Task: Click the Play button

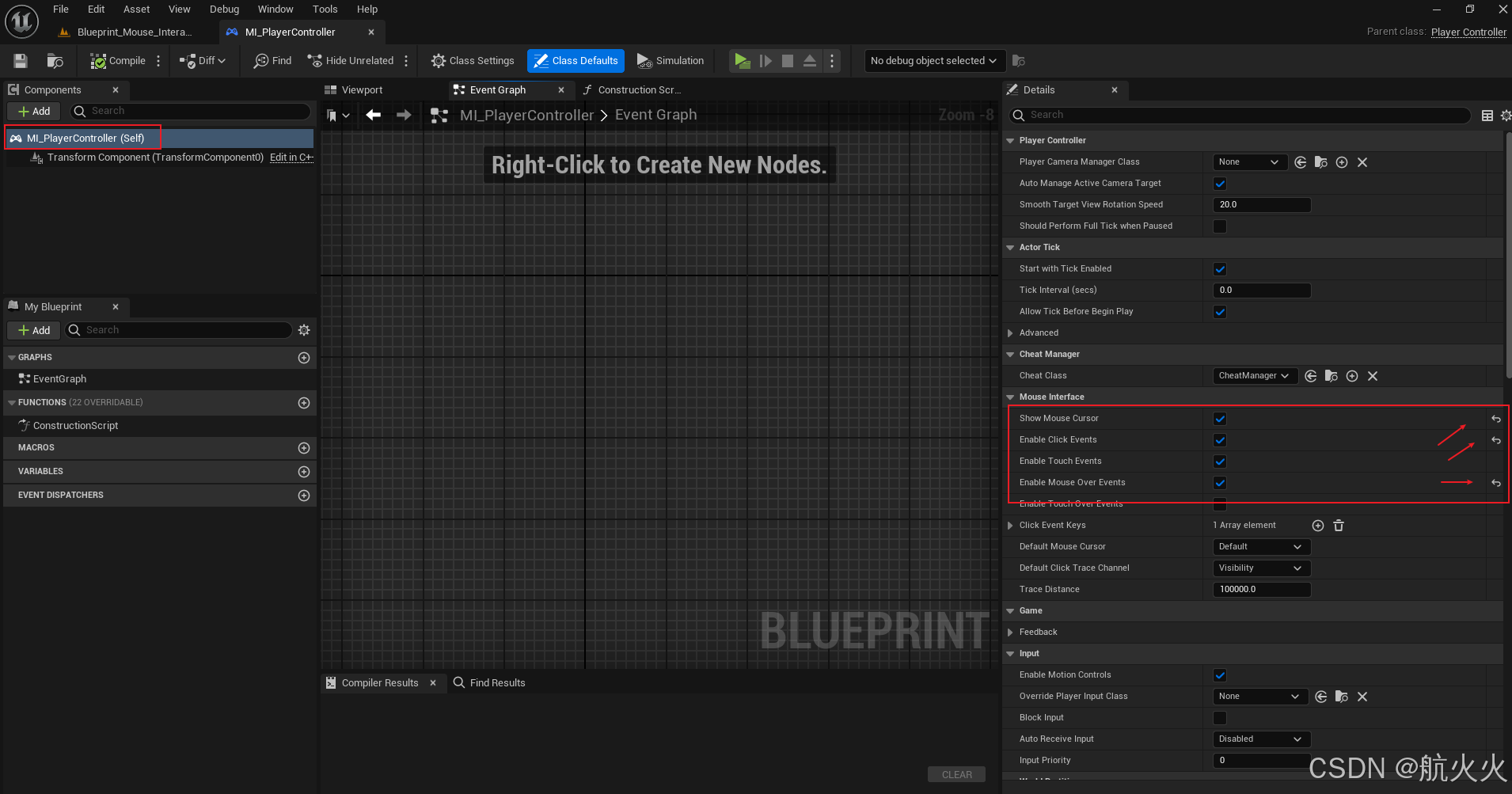Action: pyautogui.click(x=742, y=61)
